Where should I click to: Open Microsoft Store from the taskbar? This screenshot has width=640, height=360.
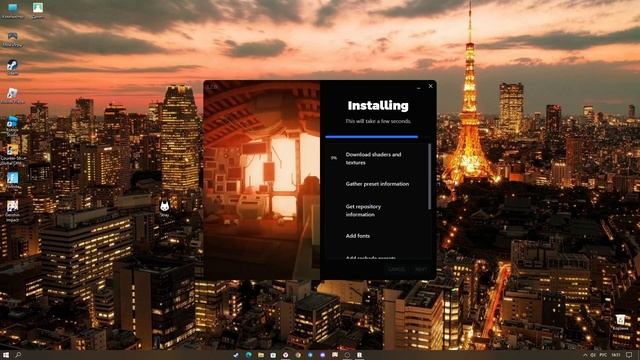(x=273, y=355)
